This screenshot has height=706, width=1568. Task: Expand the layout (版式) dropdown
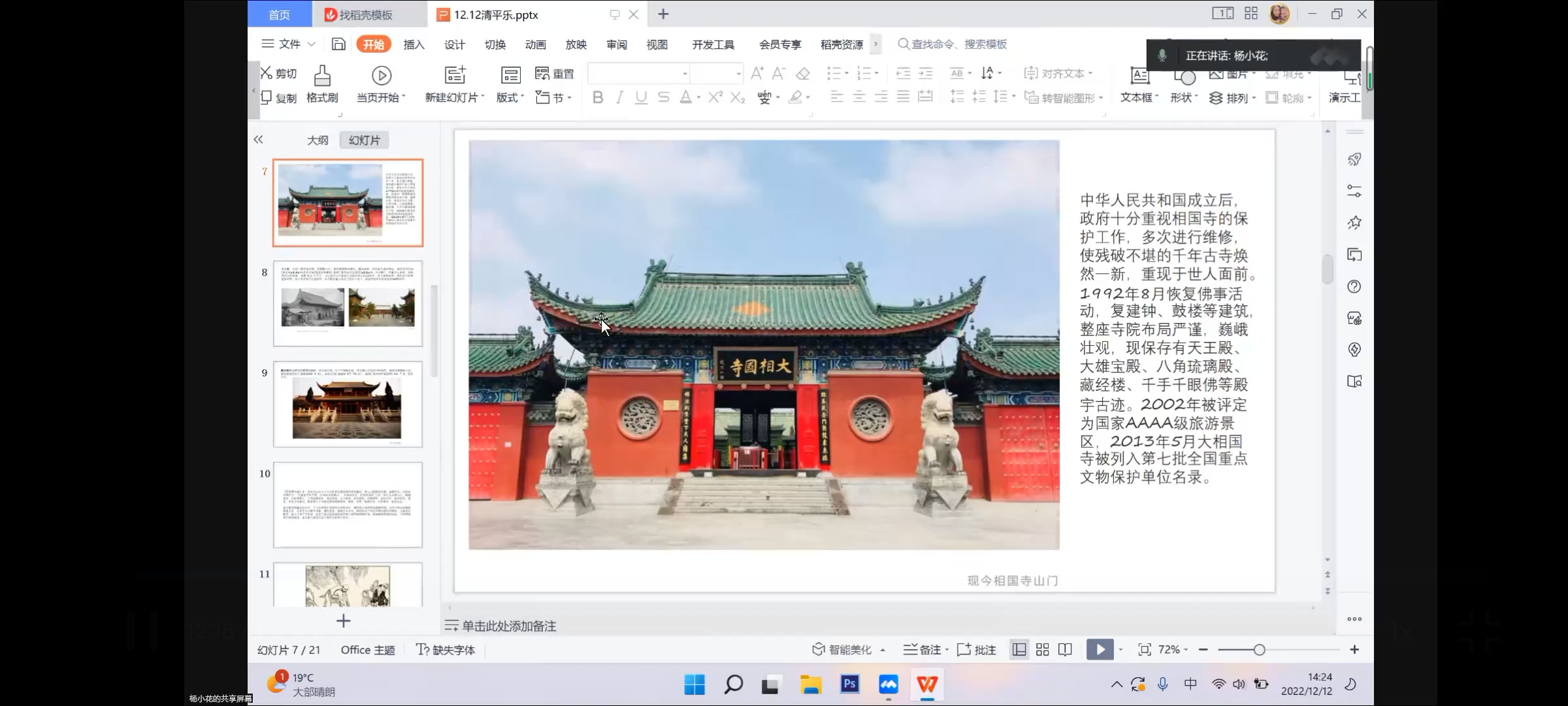click(x=510, y=98)
